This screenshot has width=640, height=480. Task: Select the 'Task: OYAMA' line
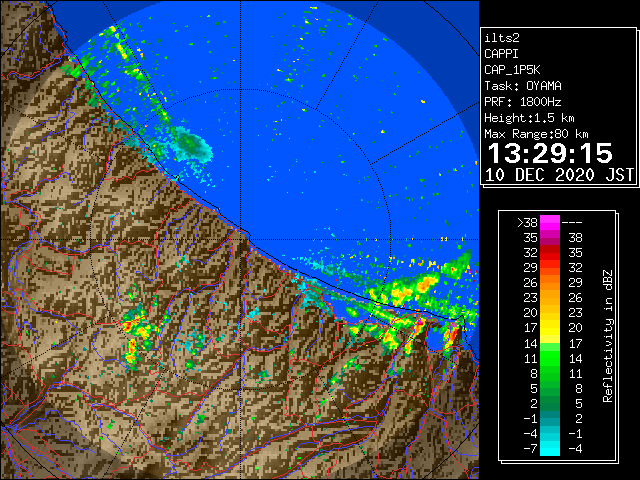click(x=523, y=86)
